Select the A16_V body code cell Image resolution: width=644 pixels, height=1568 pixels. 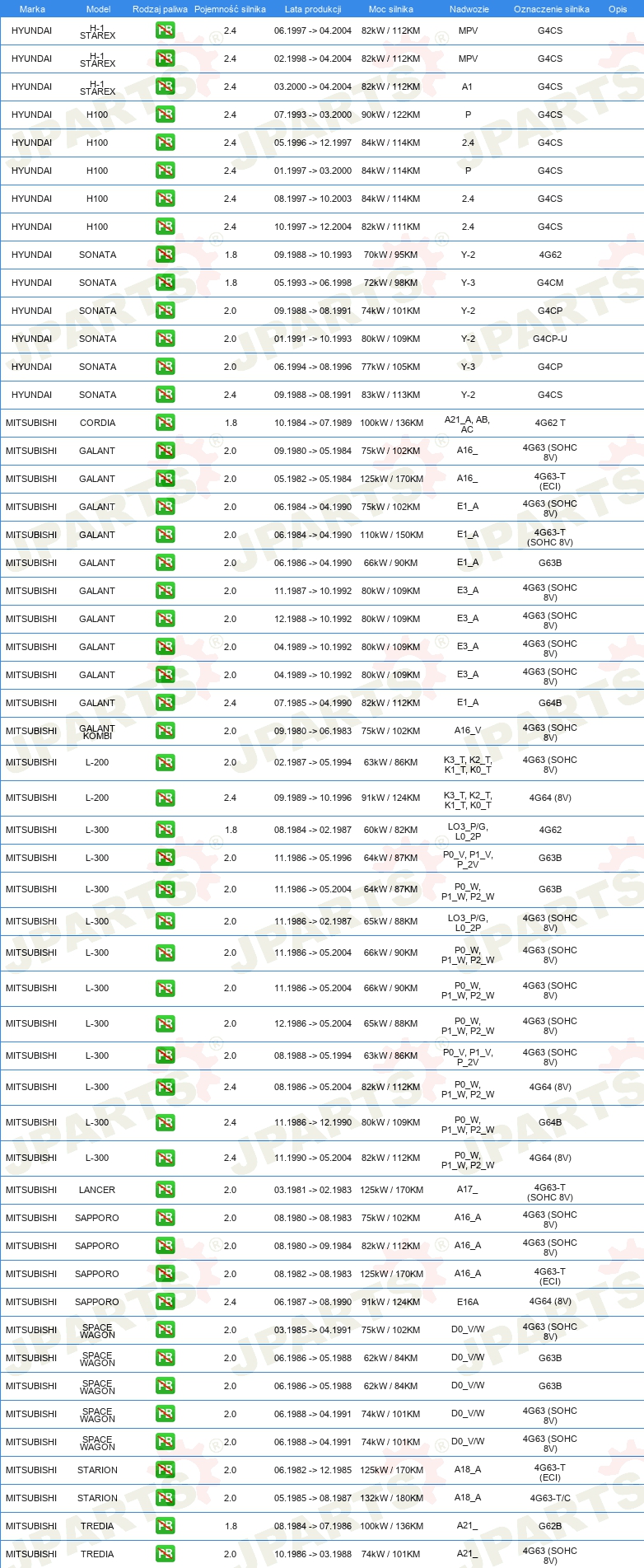468,731
